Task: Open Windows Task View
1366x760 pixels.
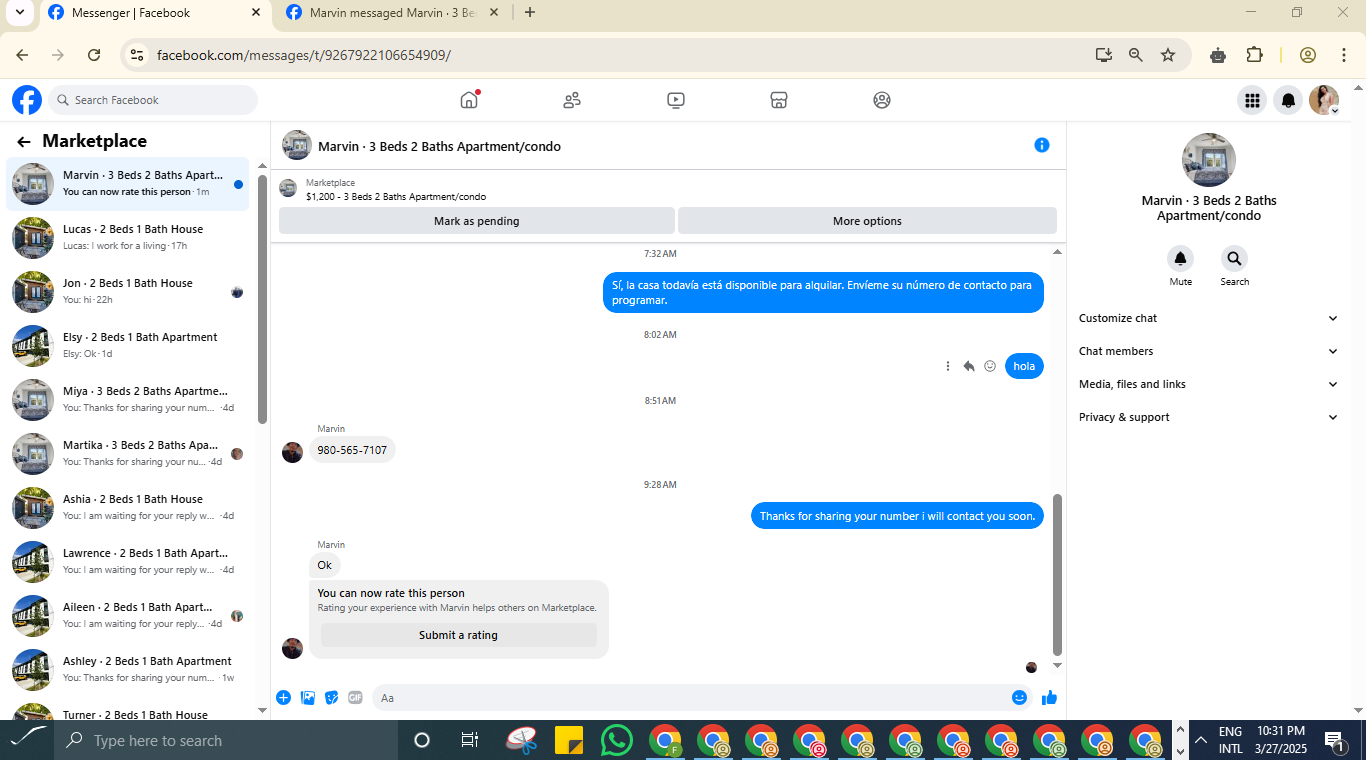Action: point(469,741)
